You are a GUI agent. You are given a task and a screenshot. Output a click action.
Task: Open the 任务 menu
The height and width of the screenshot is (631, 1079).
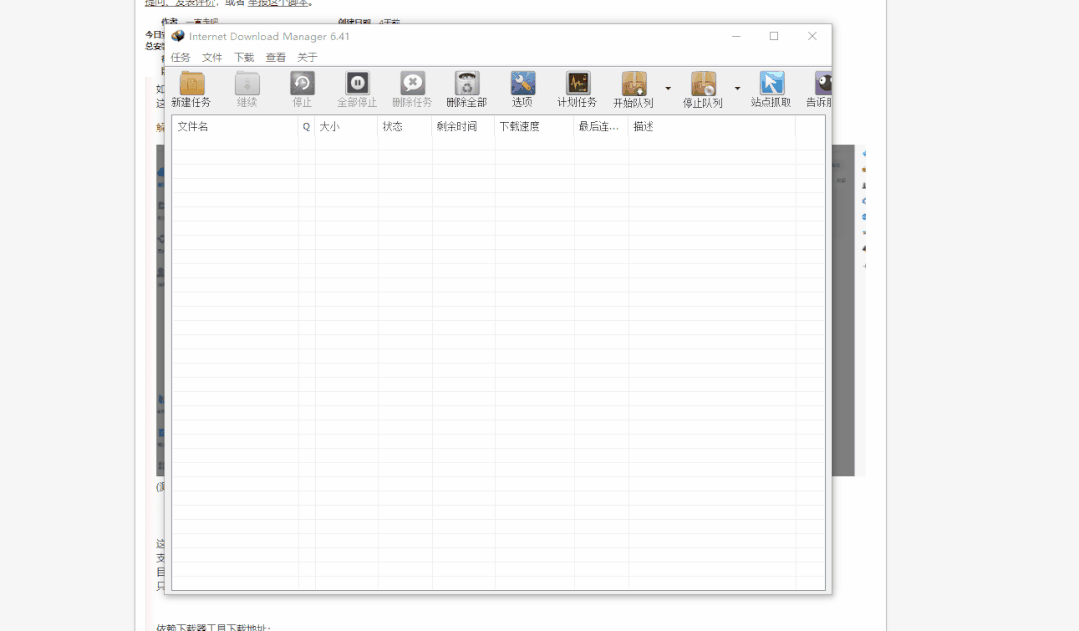point(180,57)
